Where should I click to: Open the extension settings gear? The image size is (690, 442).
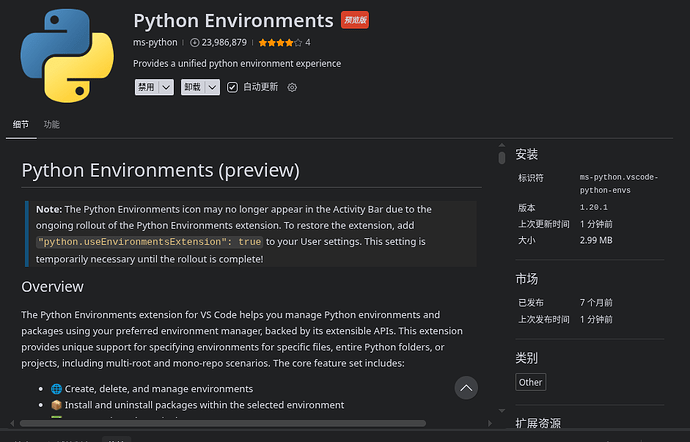[292, 87]
